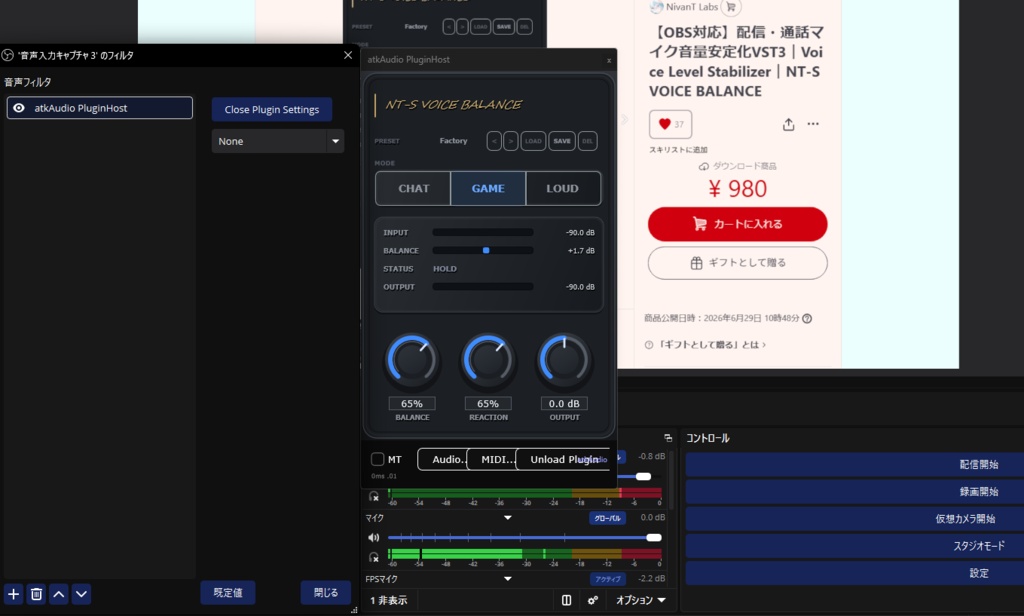Click the BALANCE meter indicator
Viewport: 1024px width, 616px height.
click(486, 250)
